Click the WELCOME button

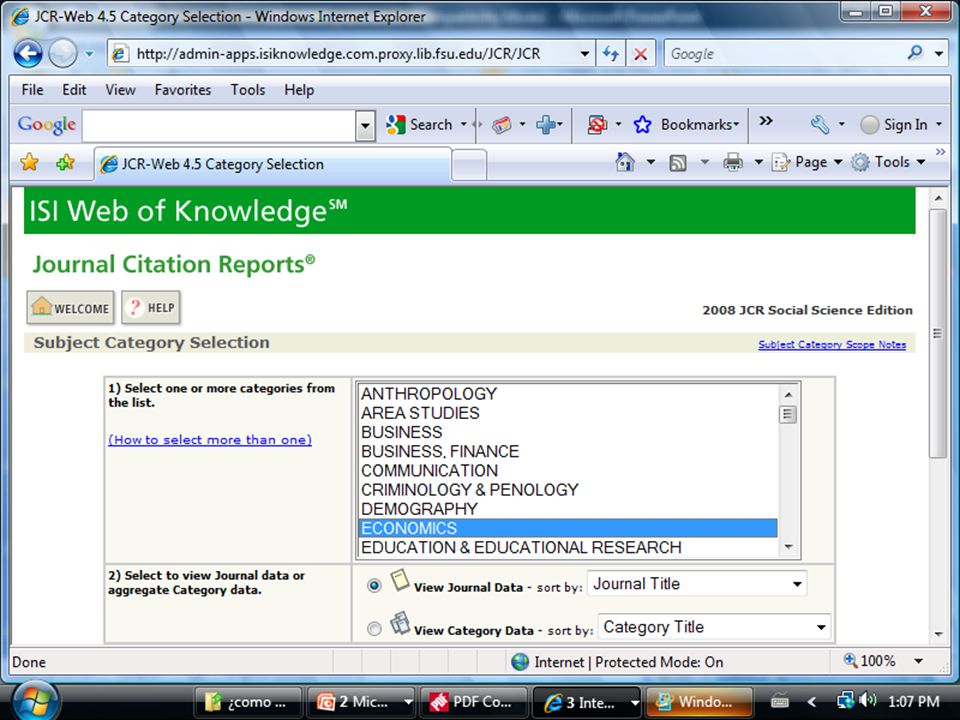(70, 307)
